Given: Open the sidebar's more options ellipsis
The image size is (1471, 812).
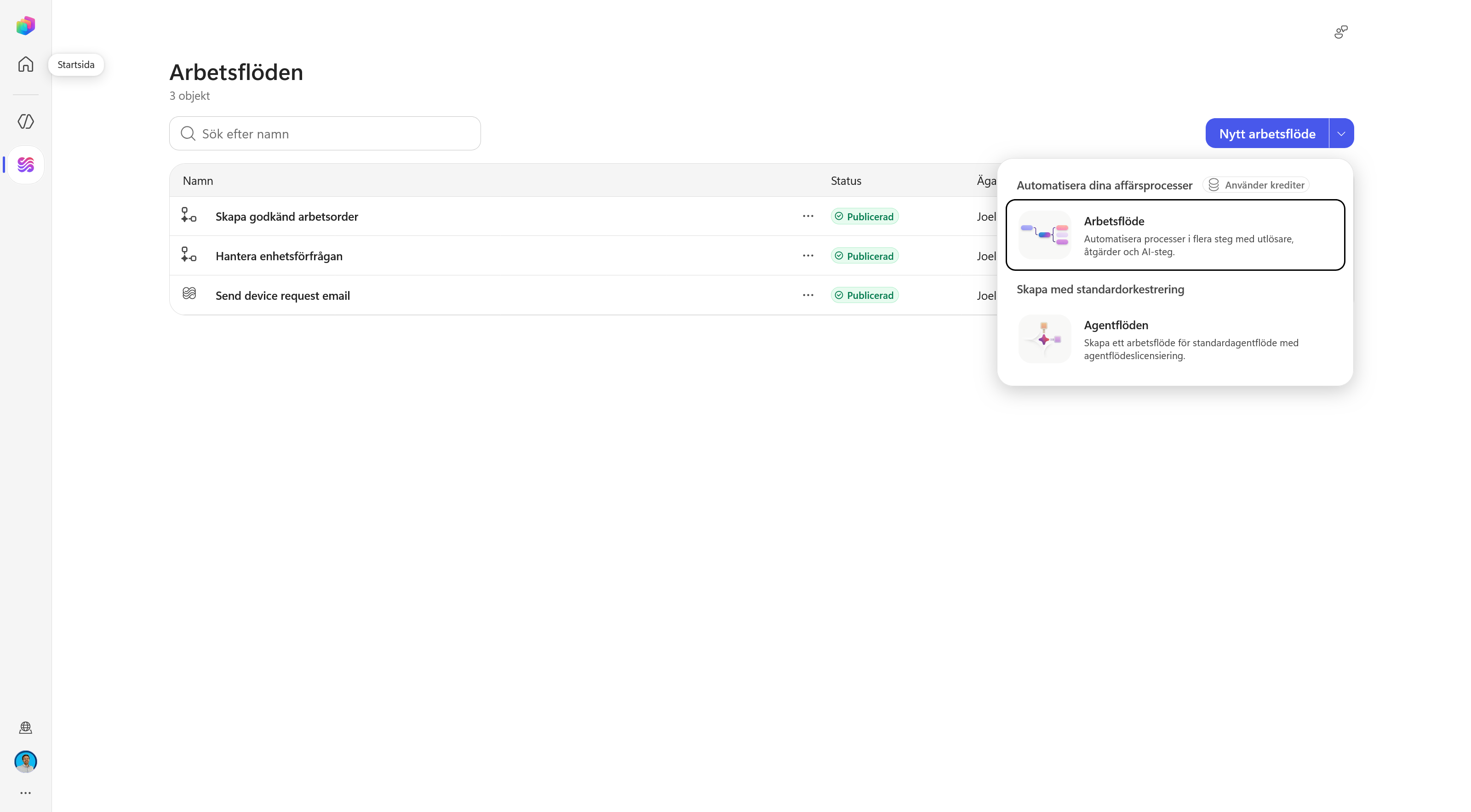Looking at the screenshot, I should pos(26,793).
